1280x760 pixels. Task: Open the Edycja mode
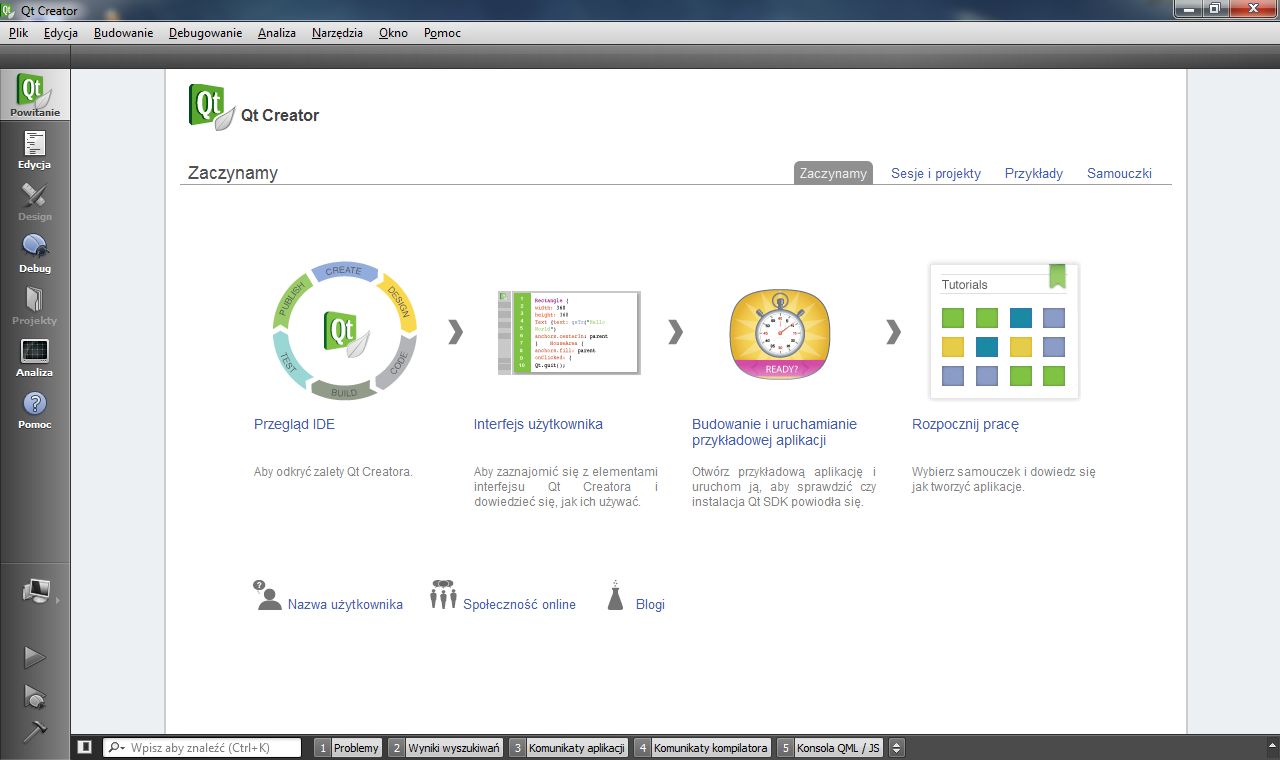point(35,148)
